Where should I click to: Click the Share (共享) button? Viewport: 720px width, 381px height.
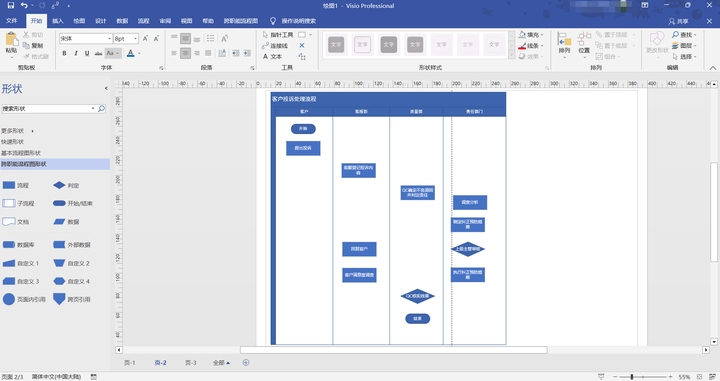pyautogui.click(x=679, y=21)
